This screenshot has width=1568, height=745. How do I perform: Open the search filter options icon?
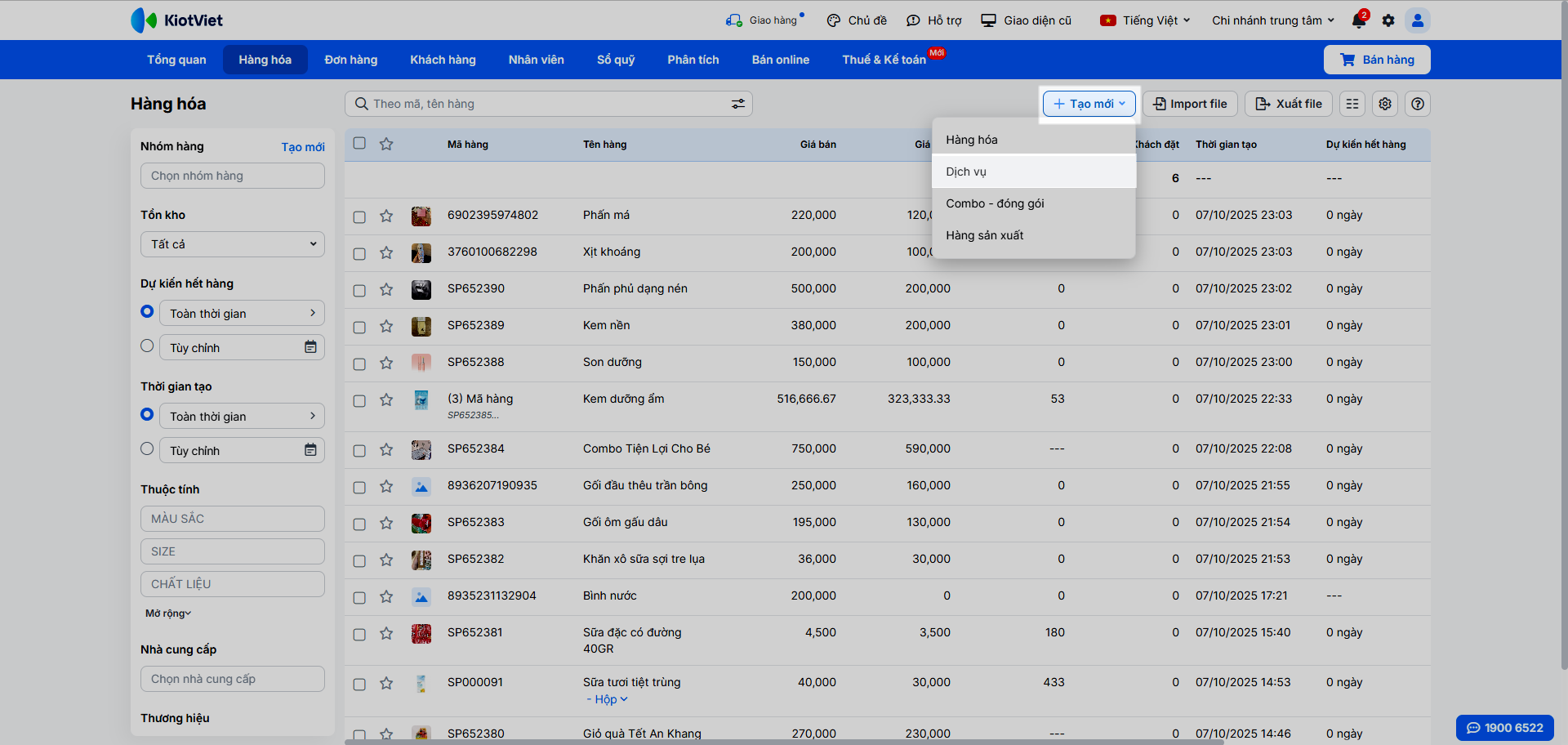[737, 104]
